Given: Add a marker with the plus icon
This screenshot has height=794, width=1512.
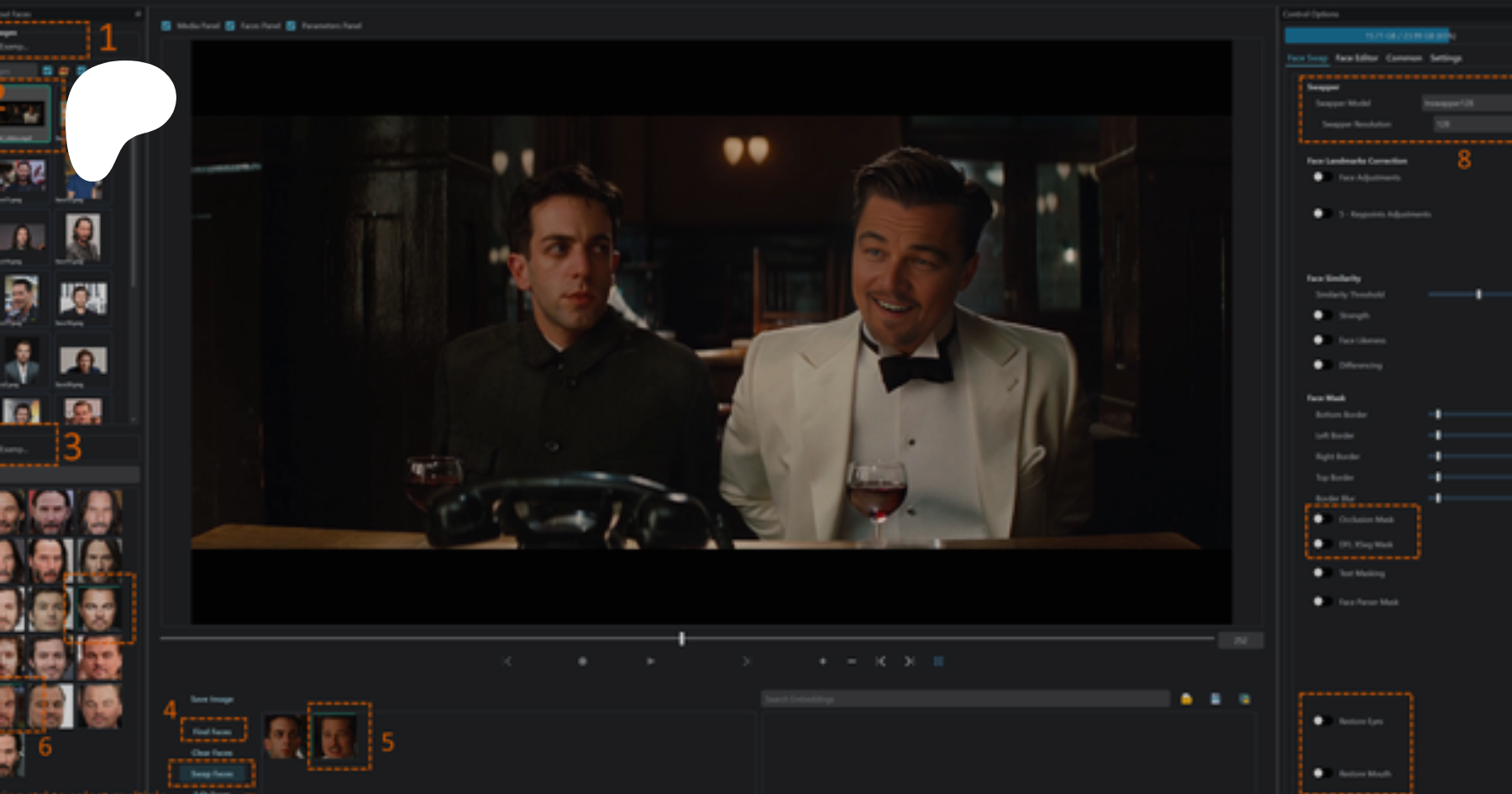Looking at the screenshot, I should pos(822,661).
